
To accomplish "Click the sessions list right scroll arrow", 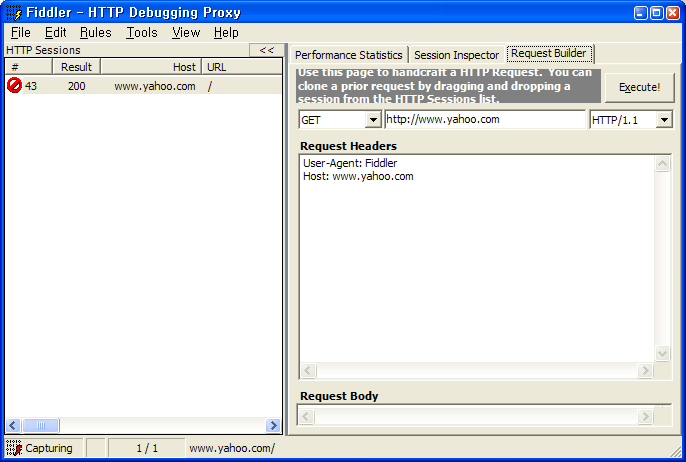I will (273, 425).
